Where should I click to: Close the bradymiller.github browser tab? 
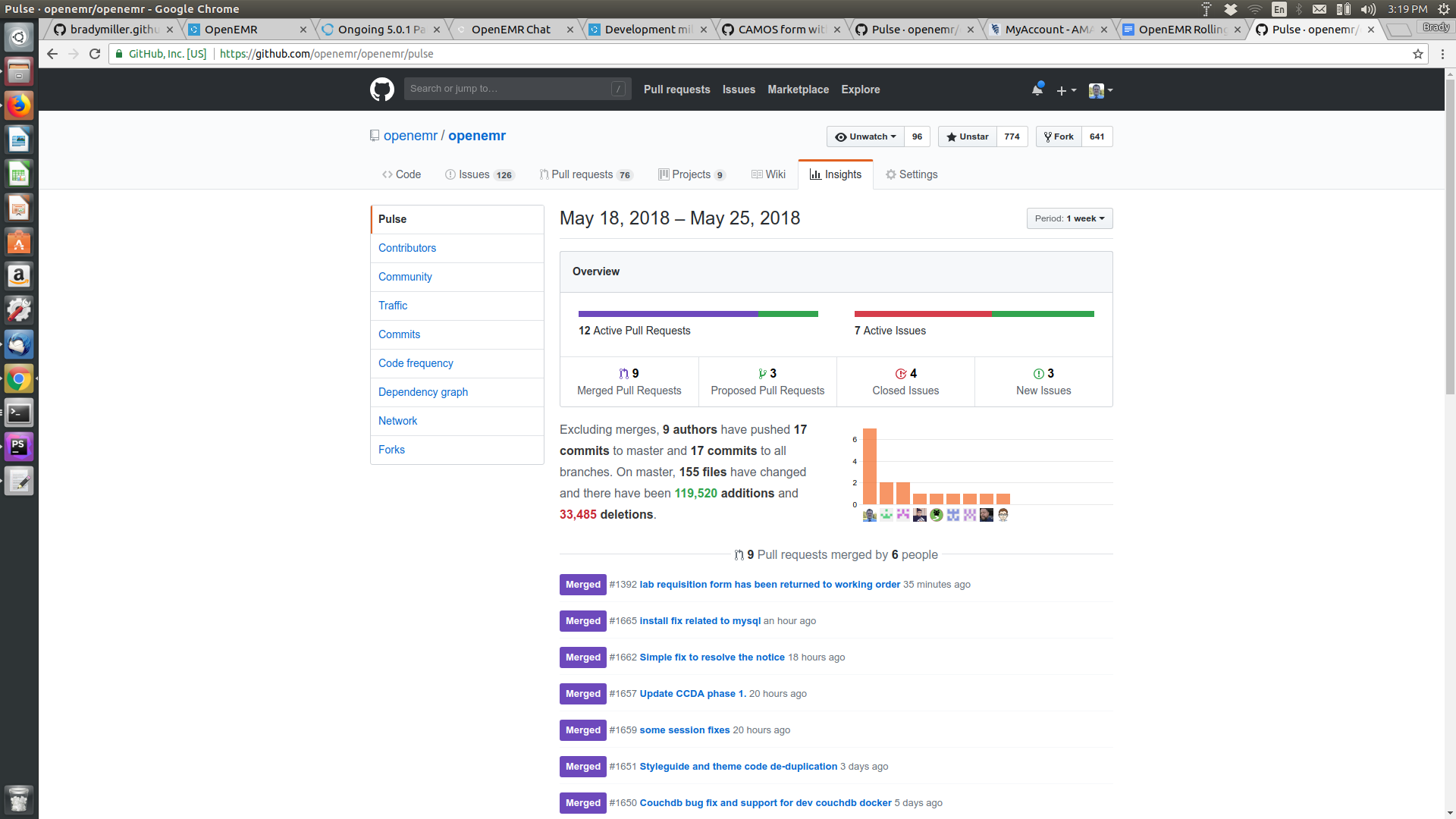[170, 30]
